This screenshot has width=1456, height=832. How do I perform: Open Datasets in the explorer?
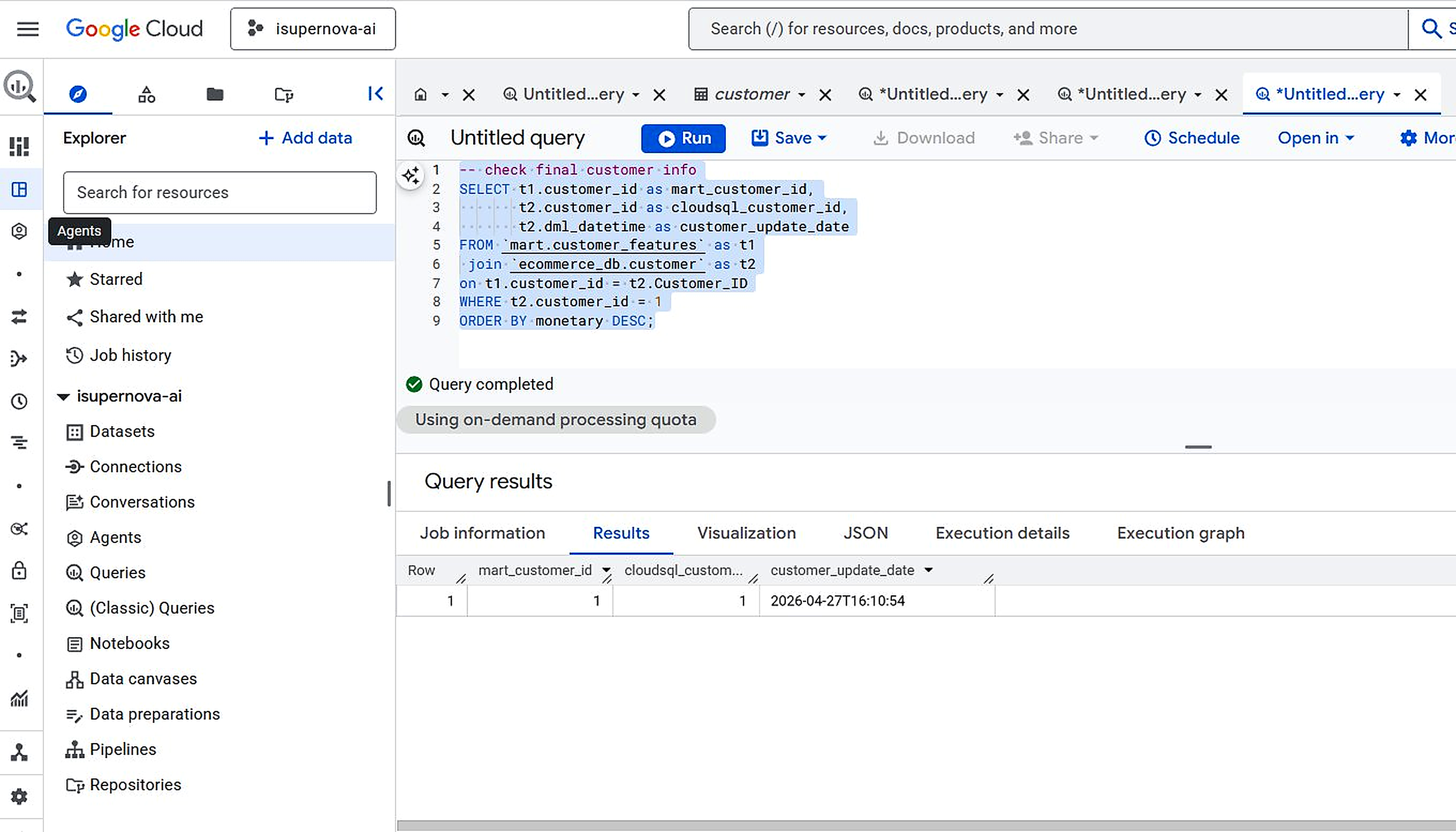[122, 432]
